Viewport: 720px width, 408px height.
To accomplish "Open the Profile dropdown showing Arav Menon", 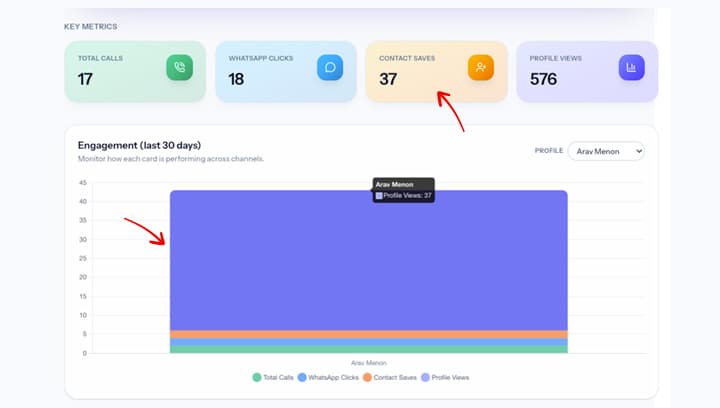I will click(x=606, y=151).
